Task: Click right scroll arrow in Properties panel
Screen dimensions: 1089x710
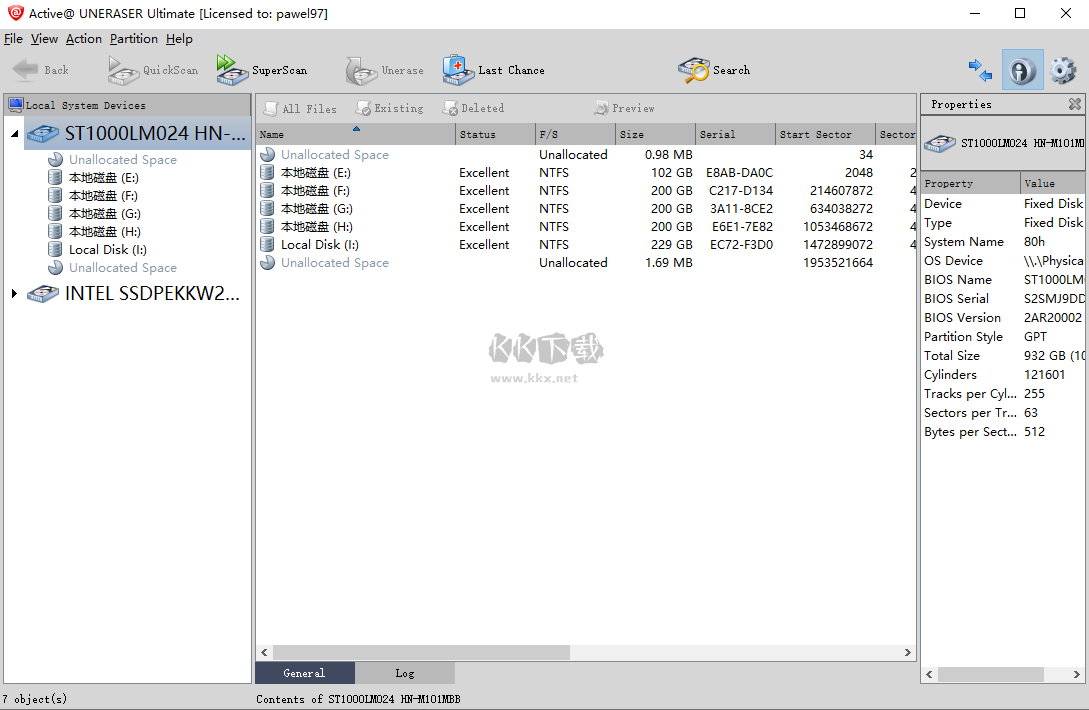Action: [1076, 674]
